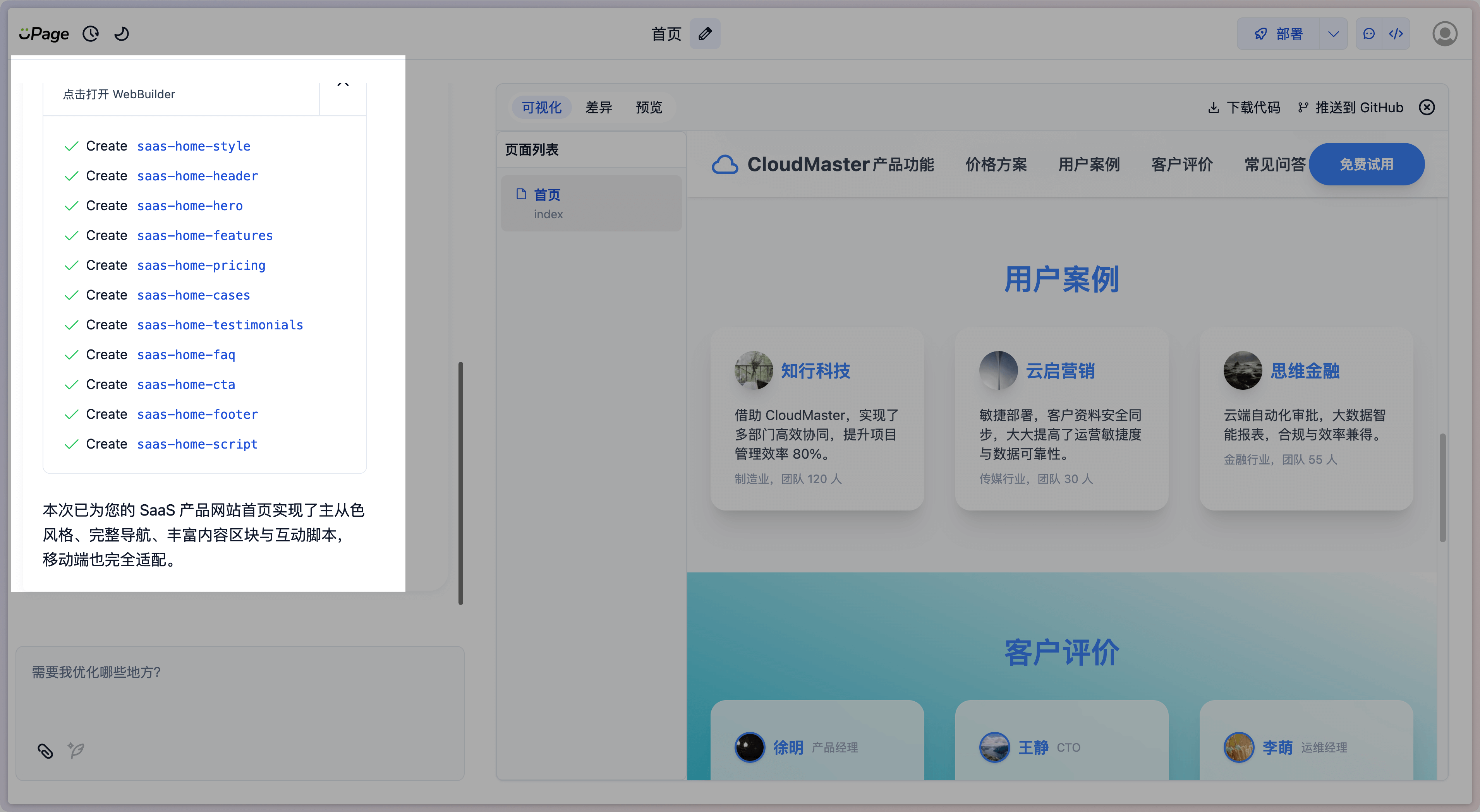This screenshot has height=812, width=1480.
Task: Click the pencil edit title icon
Action: tap(704, 34)
